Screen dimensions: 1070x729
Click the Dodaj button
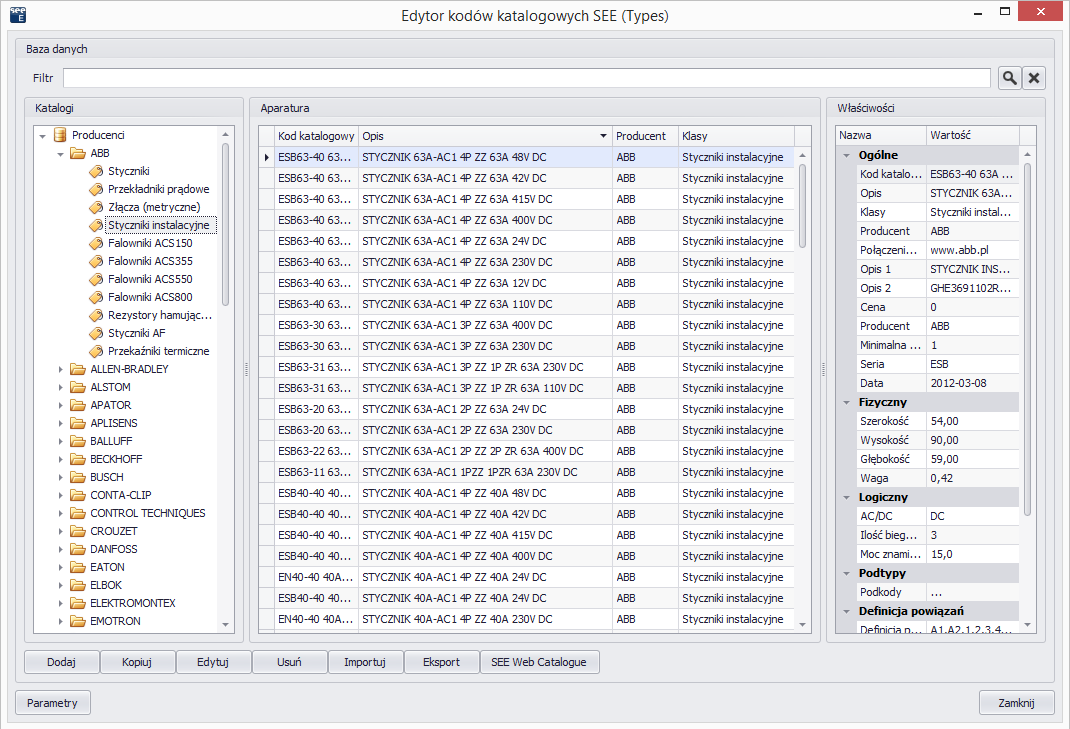(61, 662)
